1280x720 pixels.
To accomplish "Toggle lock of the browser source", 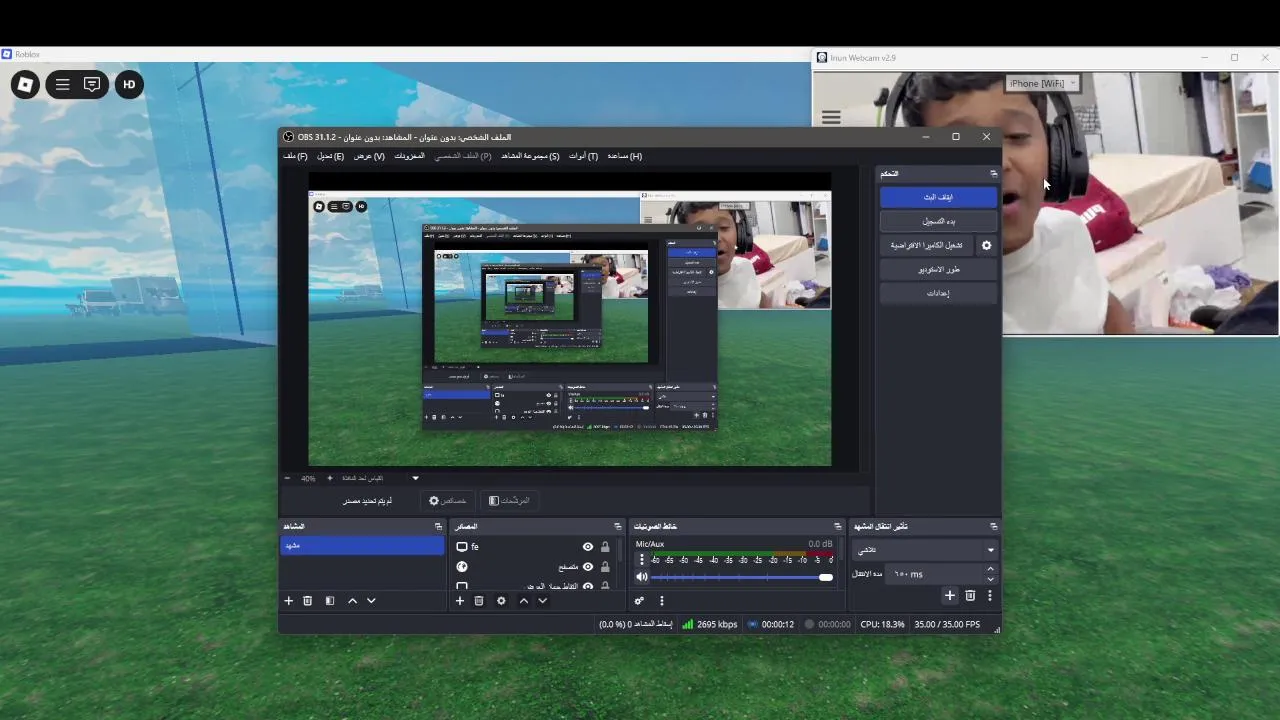I will (605, 567).
